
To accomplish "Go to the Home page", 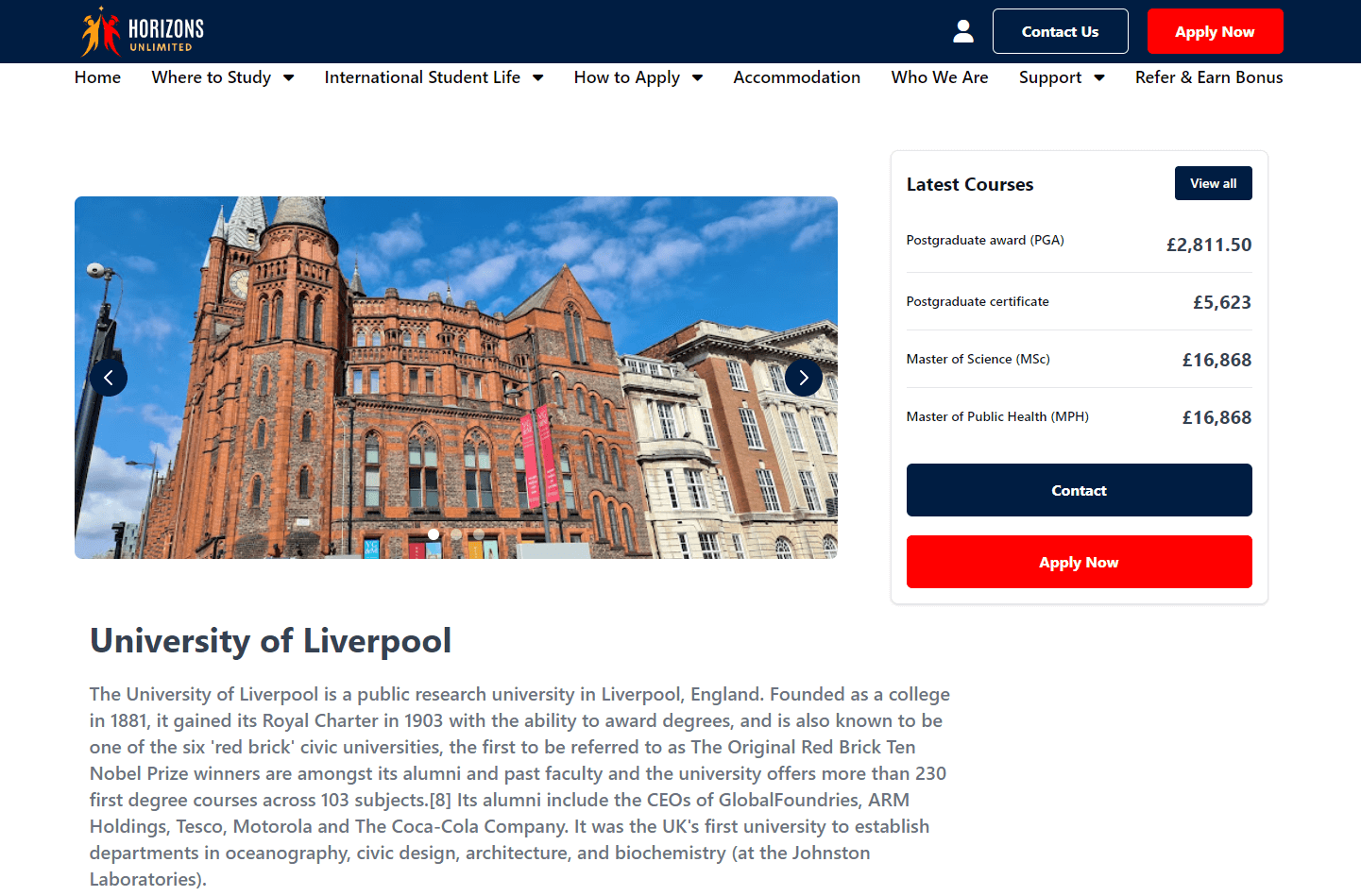I will pyautogui.click(x=97, y=77).
